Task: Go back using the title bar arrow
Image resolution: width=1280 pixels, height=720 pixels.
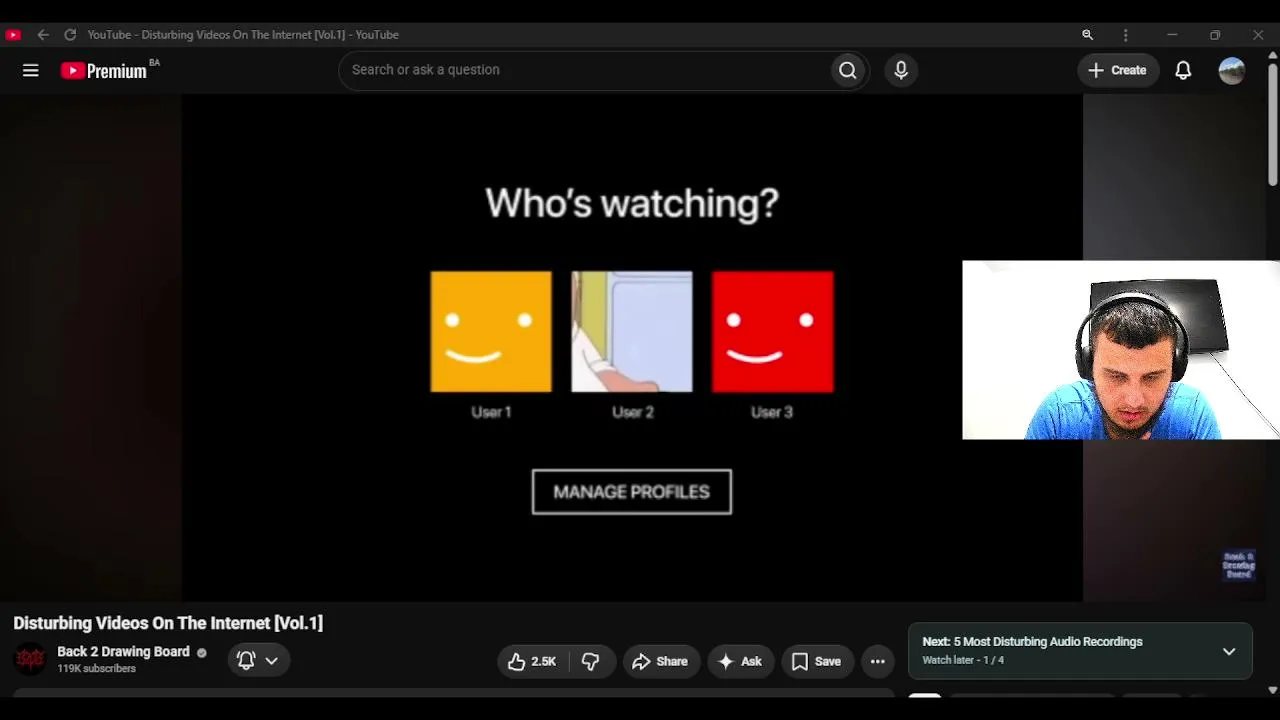Action: coord(43,35)
